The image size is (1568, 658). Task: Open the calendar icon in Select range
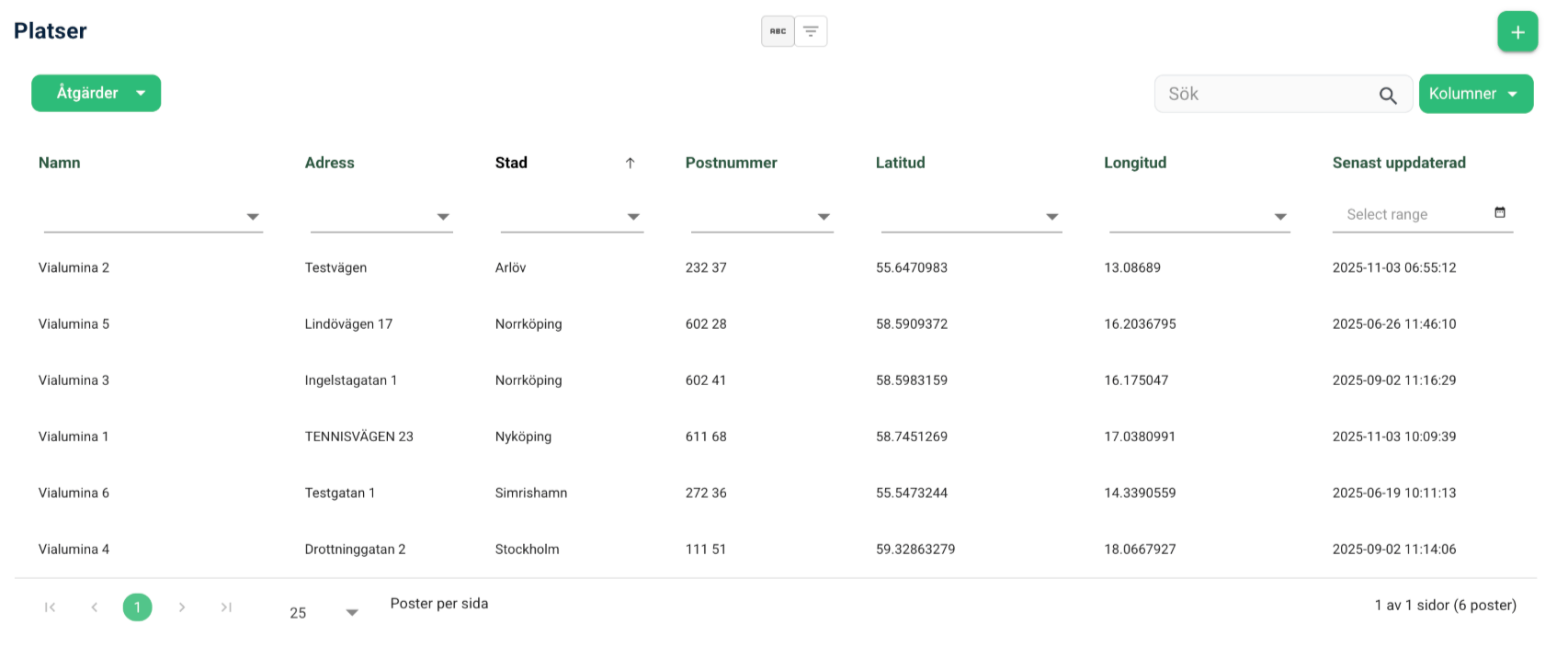pyautogui.click(x=1500, y=212)
